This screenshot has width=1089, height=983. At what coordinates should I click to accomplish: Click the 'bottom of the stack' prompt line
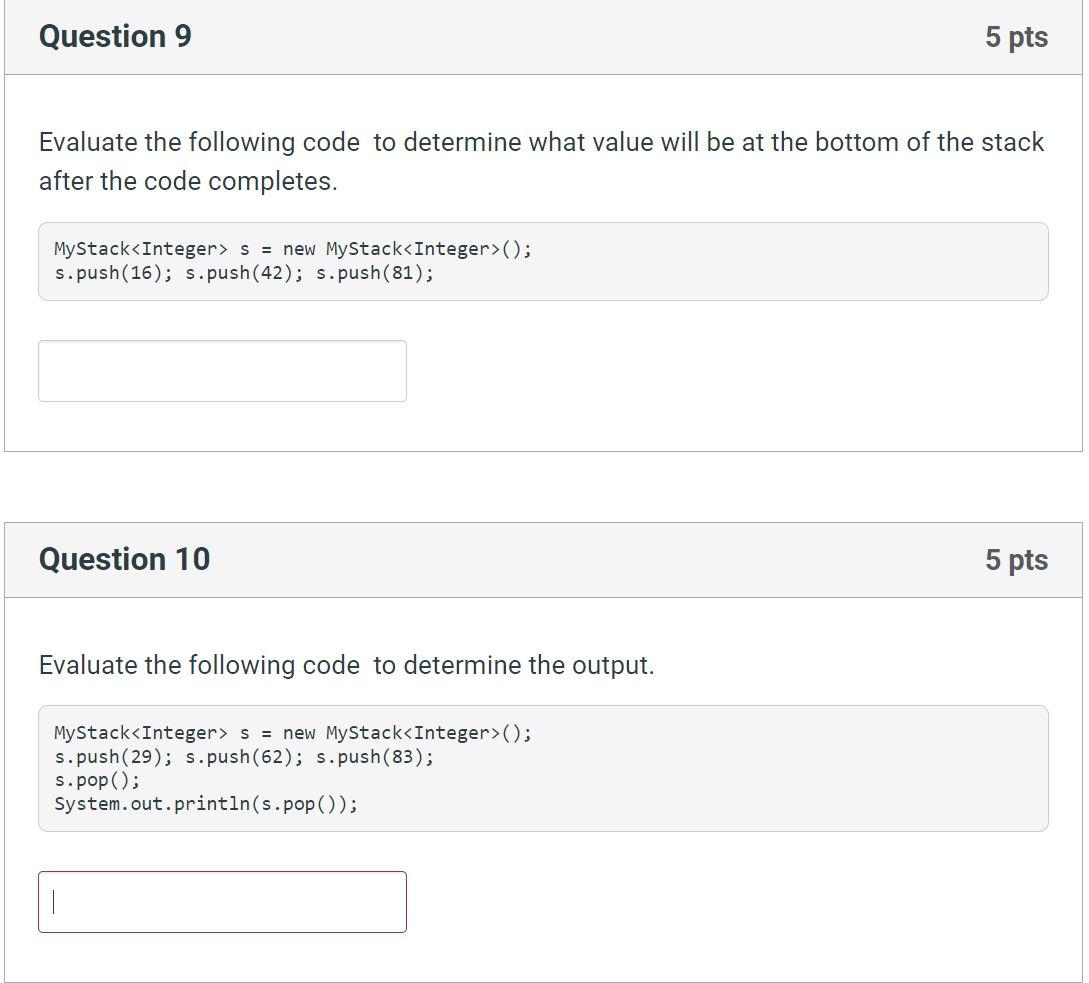[542, 142]
